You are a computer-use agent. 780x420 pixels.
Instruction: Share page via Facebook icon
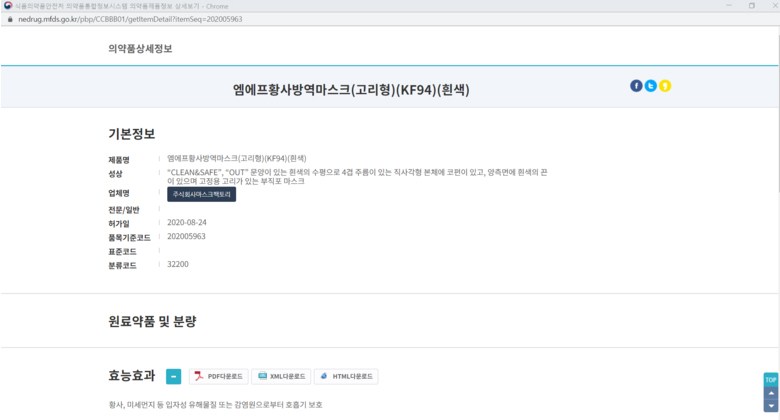click(x=636, y=86)
